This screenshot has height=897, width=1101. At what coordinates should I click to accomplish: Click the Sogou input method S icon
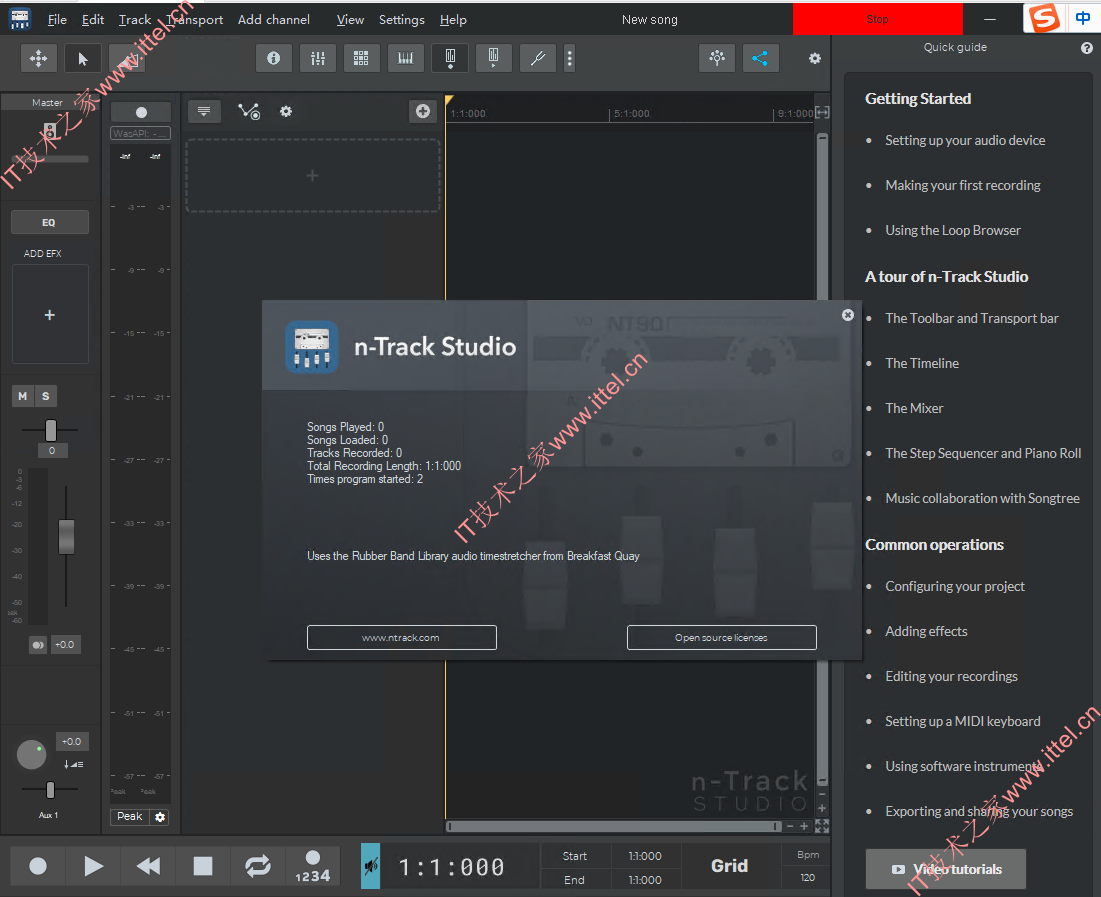tap(1044, 18)
